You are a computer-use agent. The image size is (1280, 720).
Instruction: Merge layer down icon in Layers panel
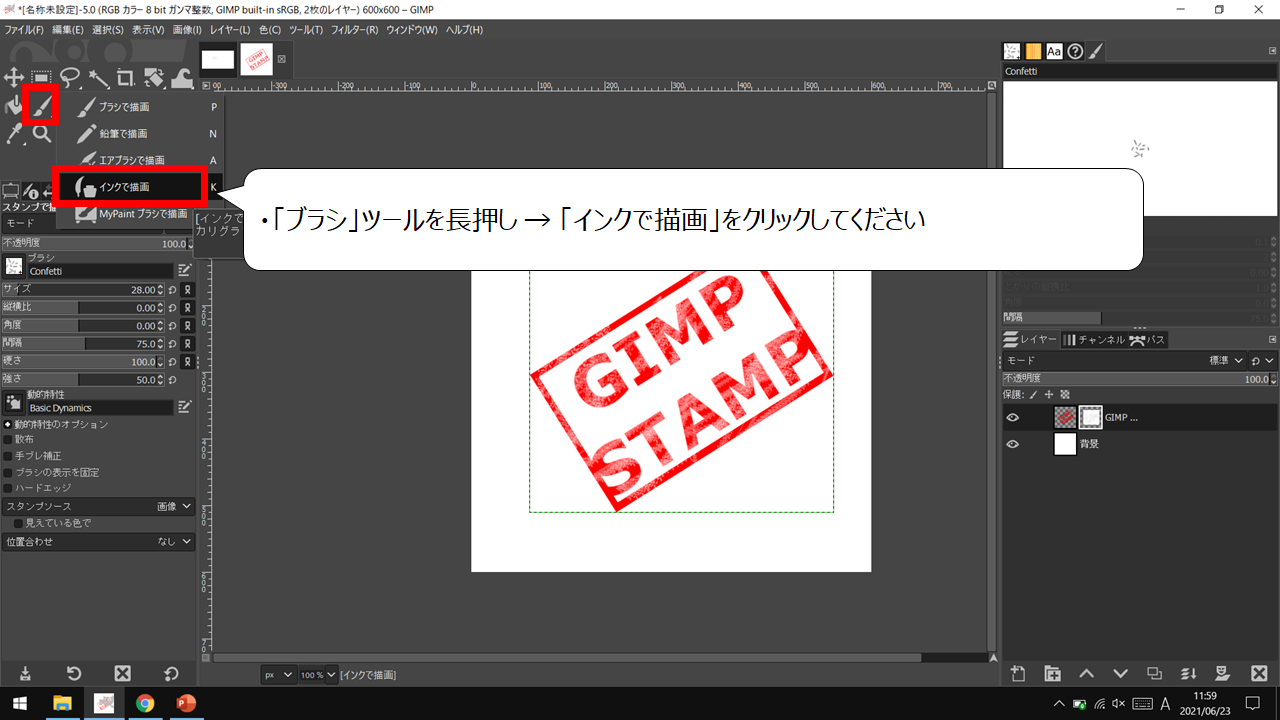(x=1189, y=674)
